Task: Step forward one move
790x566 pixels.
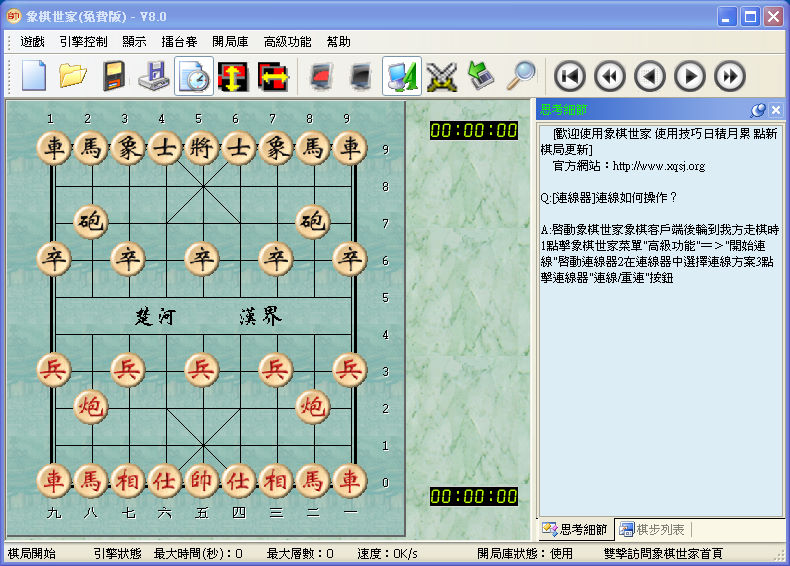Action: pyautogui.click(x=689, y=76)
